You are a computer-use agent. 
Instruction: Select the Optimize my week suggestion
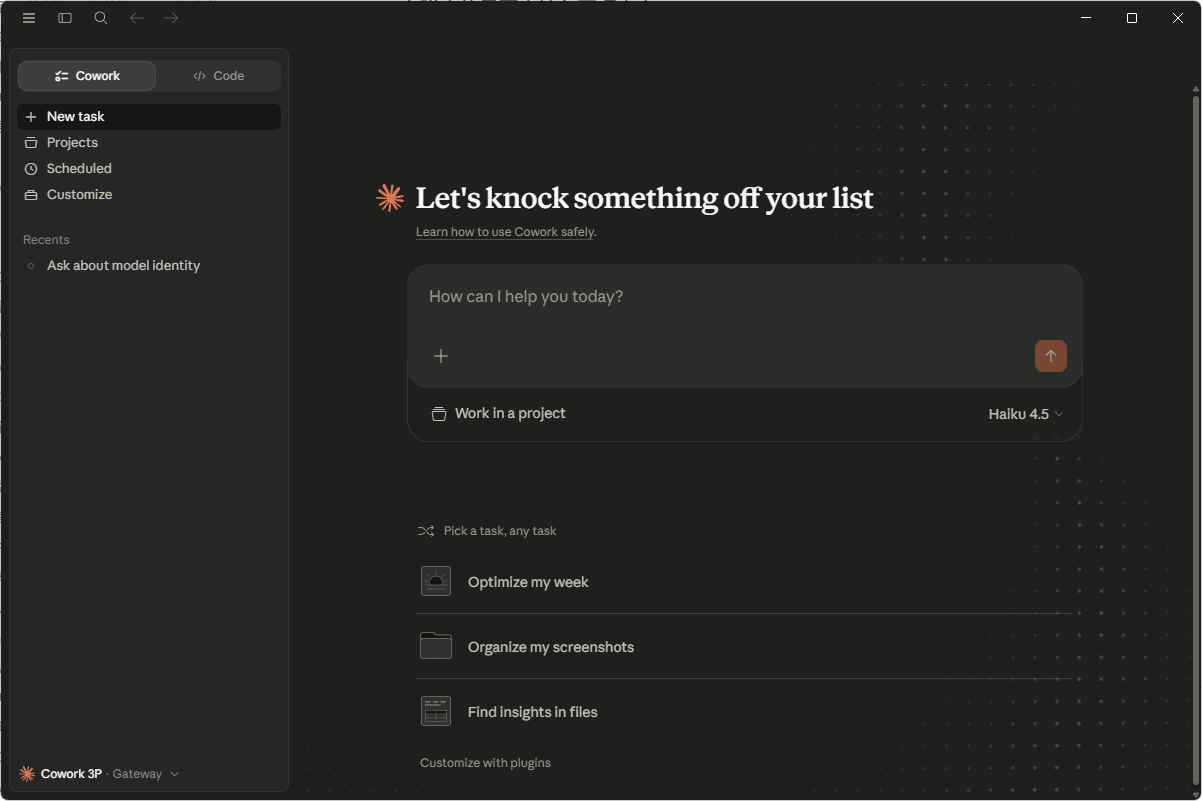744,582
